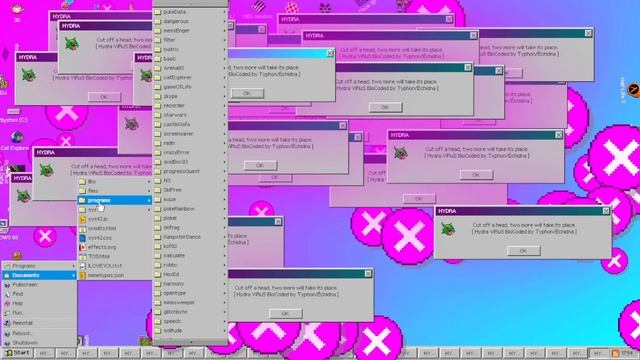
Task: Open the Arena93 entry in programs menu
Action: [190, 68]
